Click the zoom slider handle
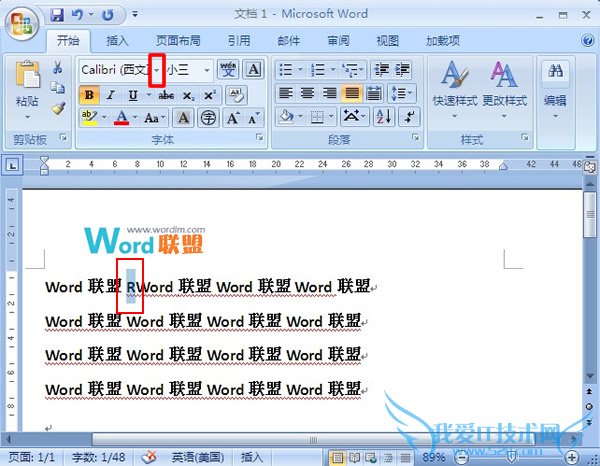The image size is (600, 466). click(511, 457)
